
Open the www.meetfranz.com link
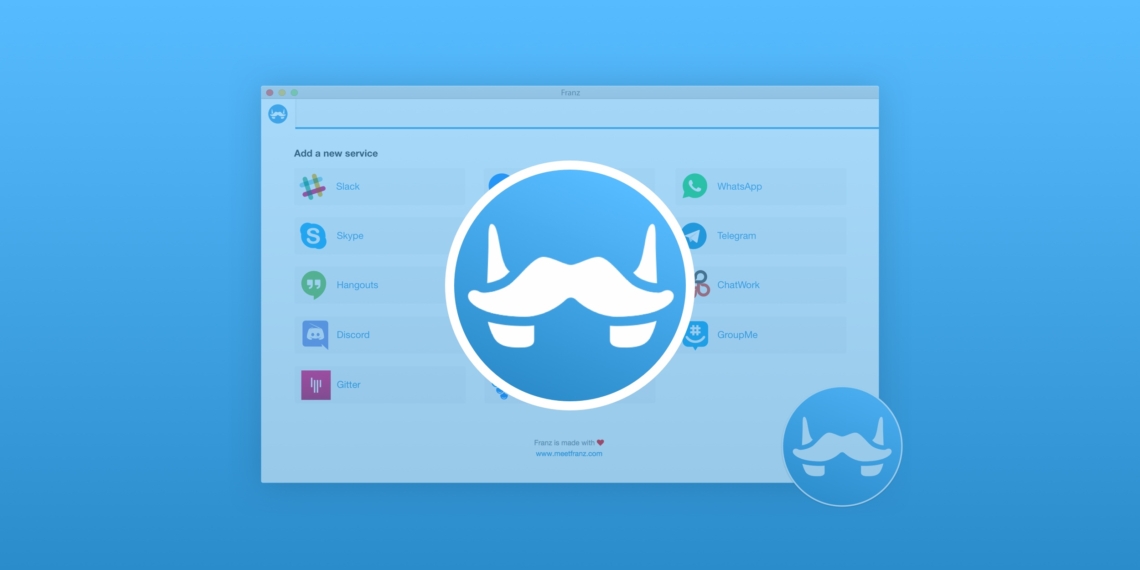coord(569,454)
